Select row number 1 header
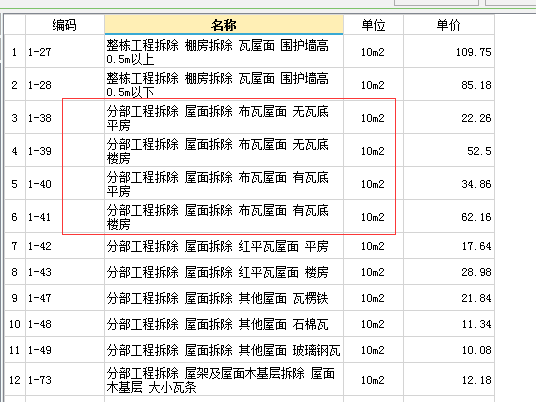Image resolution: width=536 pixels, height=402 pixels. (x=15, y=52)
